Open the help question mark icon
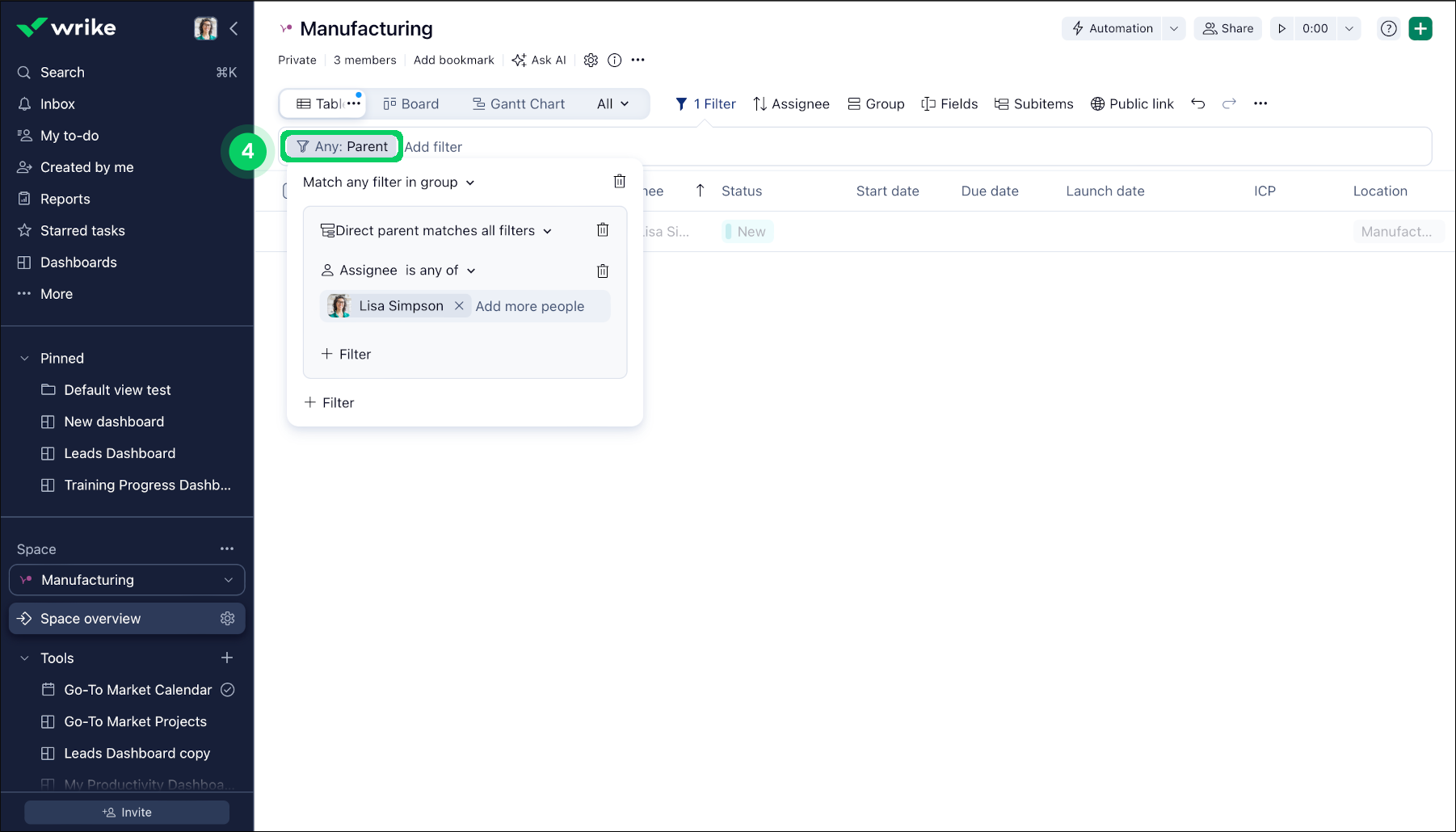 1388,28
